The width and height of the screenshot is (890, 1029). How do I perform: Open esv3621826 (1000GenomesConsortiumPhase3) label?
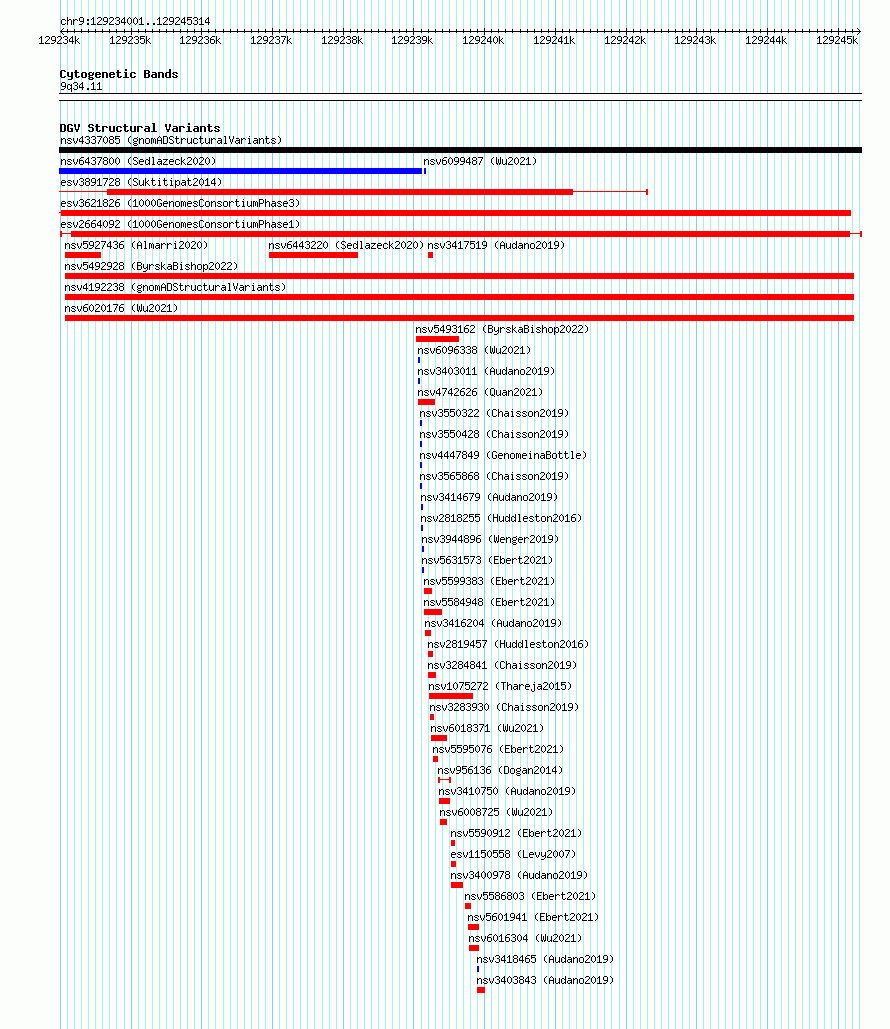click(x=180, y=203)
